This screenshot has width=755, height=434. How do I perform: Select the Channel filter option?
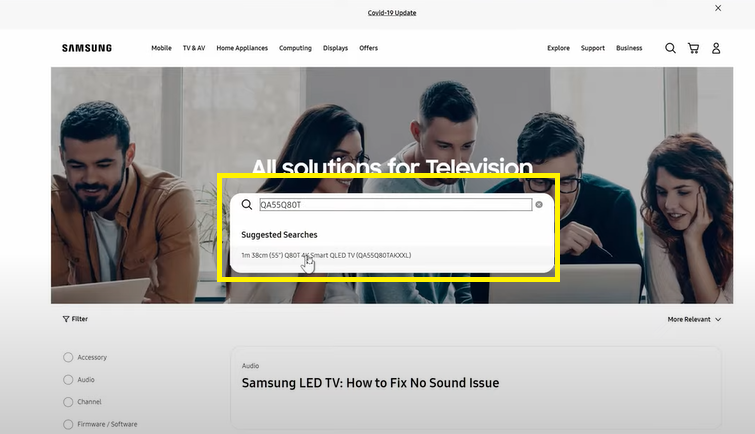82,402
